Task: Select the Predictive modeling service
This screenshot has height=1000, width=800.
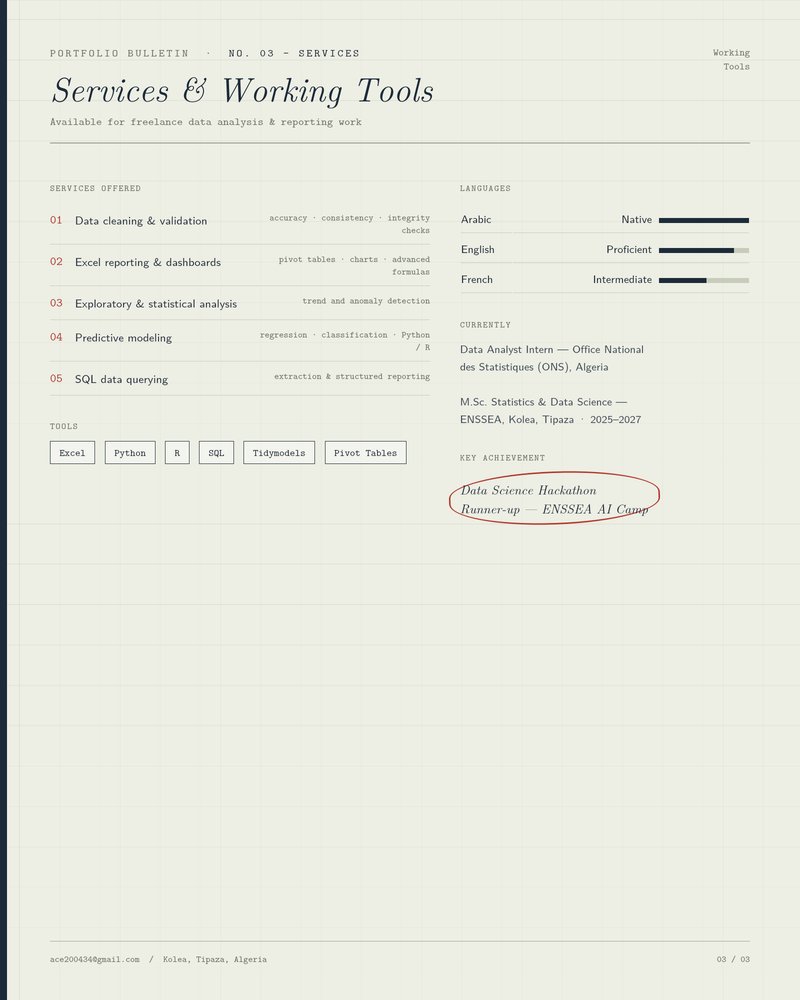Action: pos(240,341)
